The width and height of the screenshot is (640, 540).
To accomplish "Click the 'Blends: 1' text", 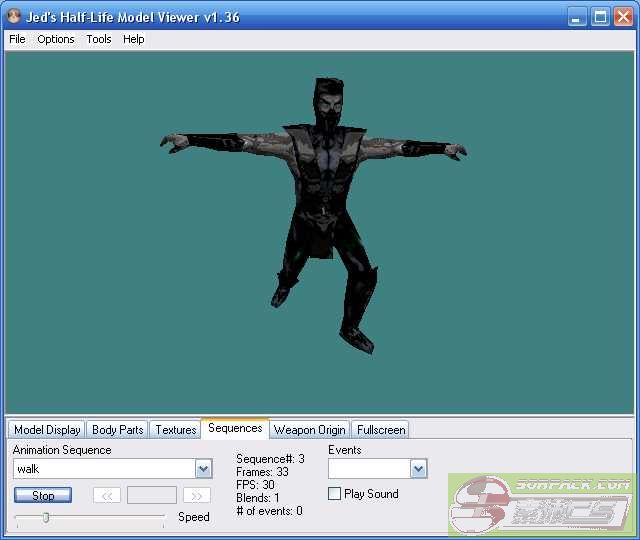I will click(258, 498).
